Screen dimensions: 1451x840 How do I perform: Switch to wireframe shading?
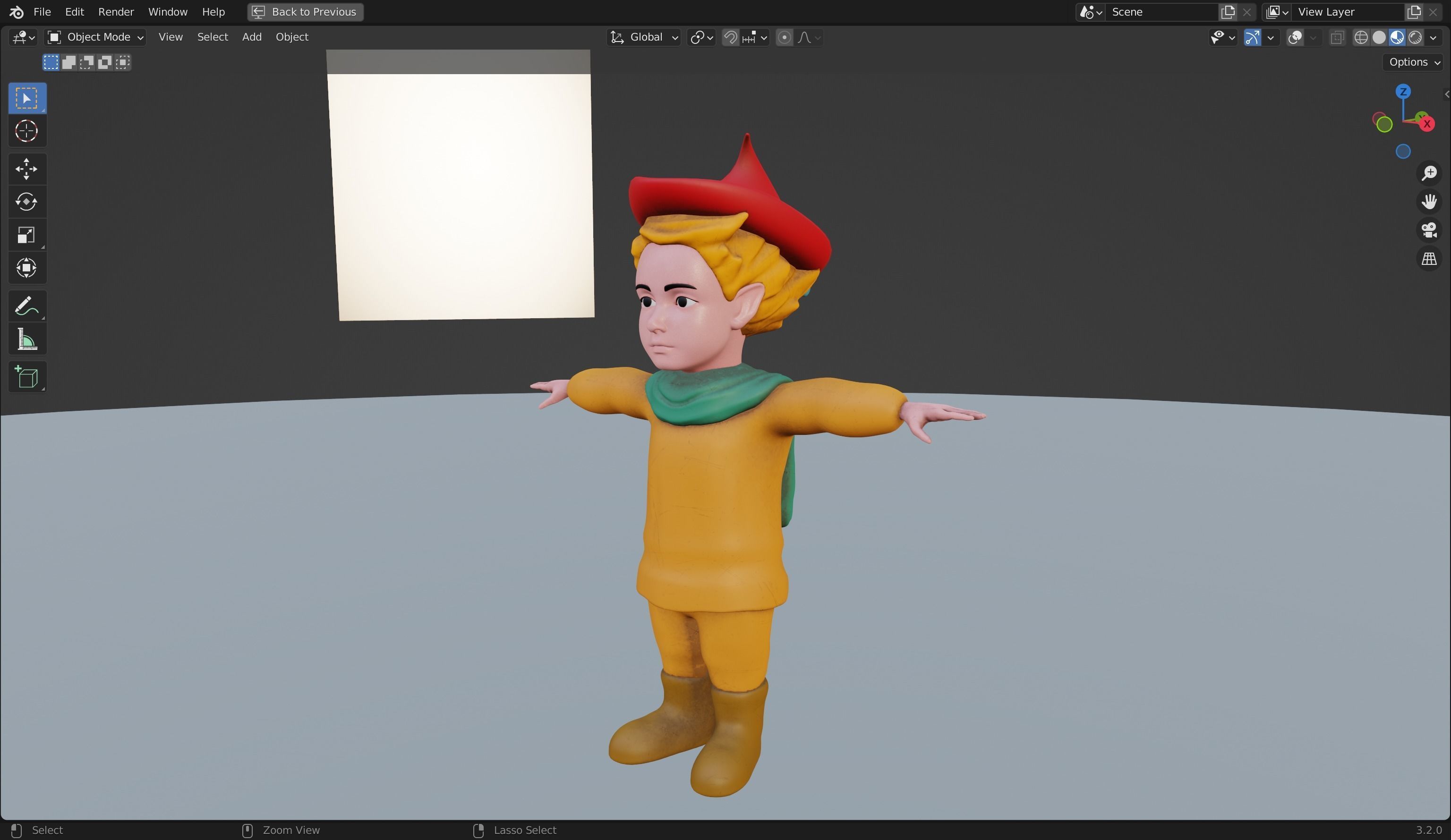pos(1361,37)
